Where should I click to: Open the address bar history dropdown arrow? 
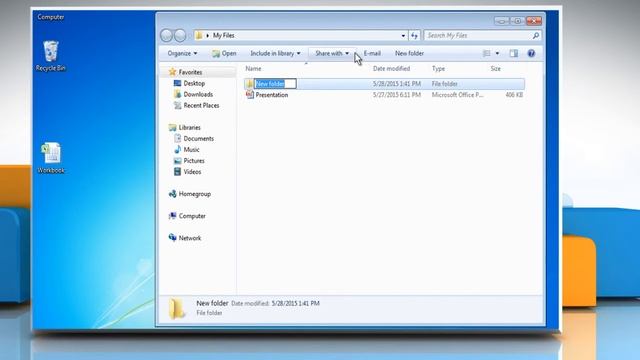pos(403,36)
